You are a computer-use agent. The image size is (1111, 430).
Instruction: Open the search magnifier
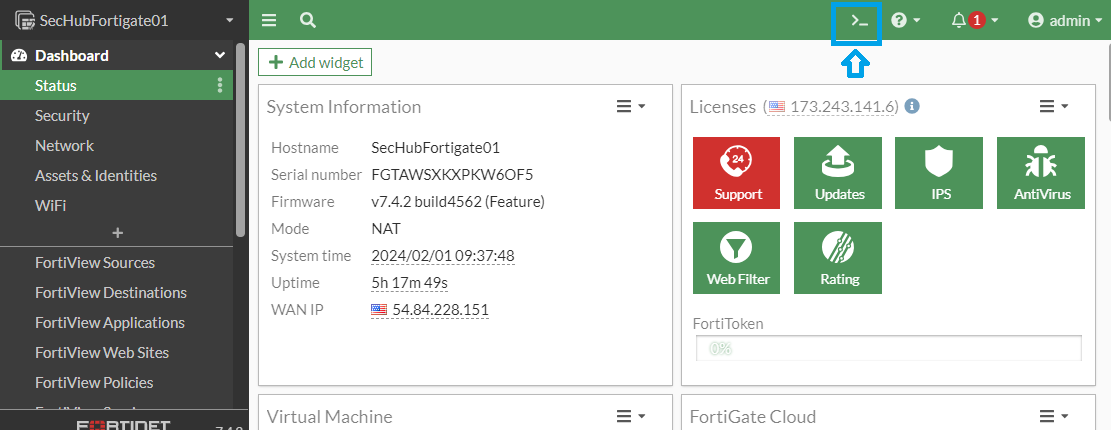tap(308, 21)
